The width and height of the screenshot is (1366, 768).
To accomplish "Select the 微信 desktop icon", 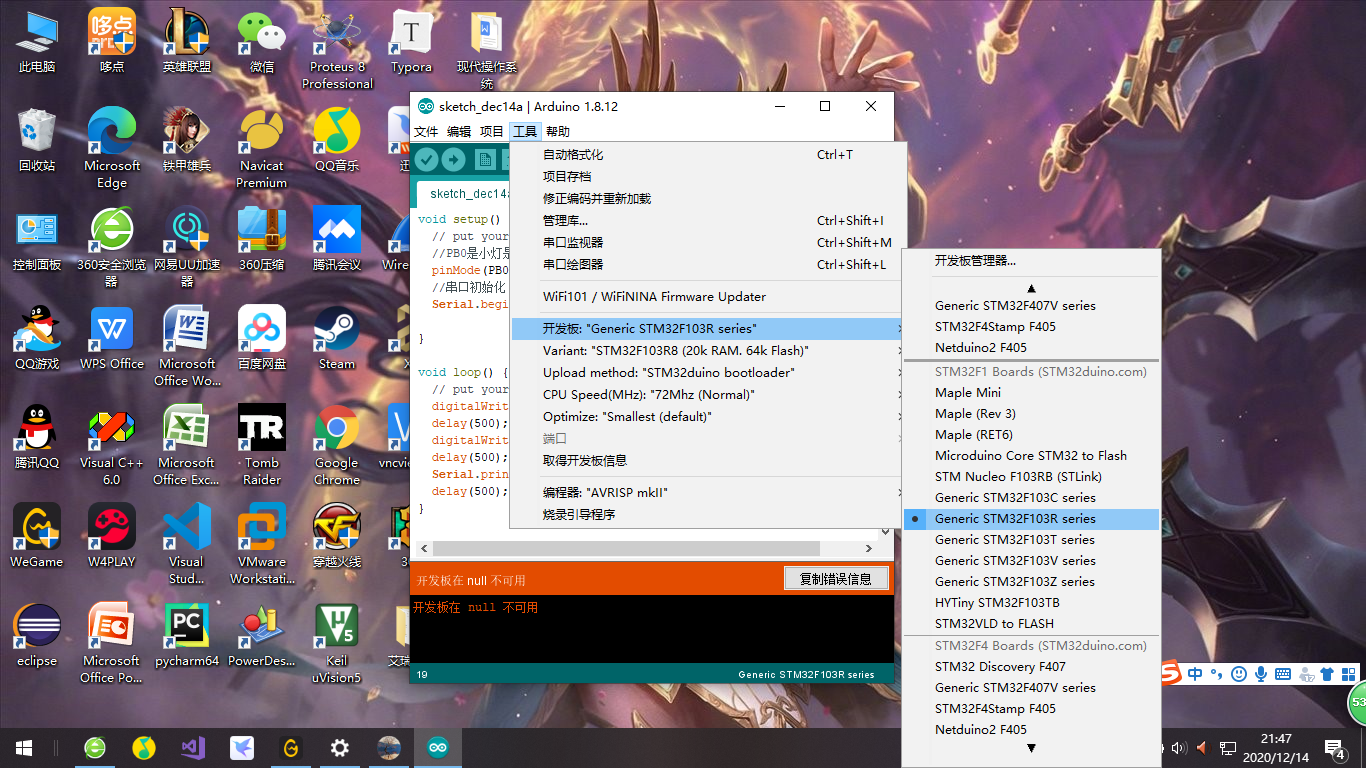I will [262, 43].
